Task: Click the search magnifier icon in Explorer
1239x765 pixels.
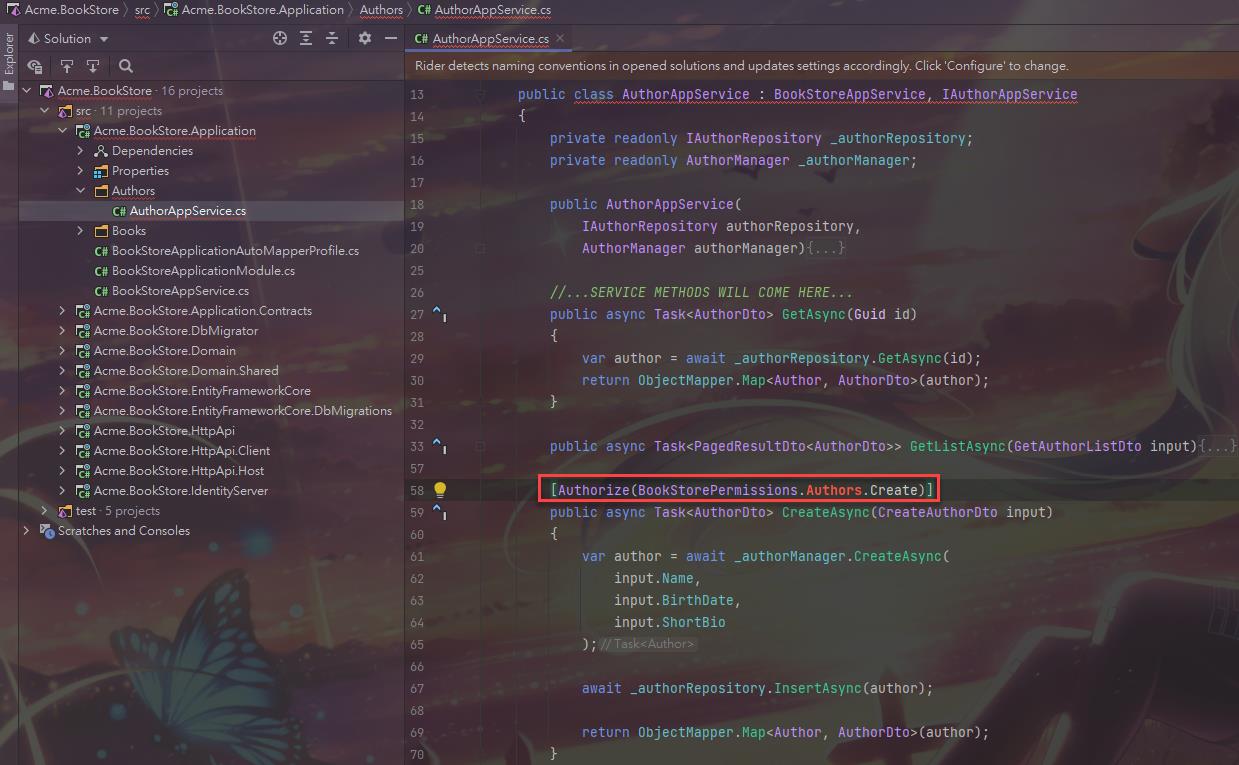Action: (x=126, y=66)
